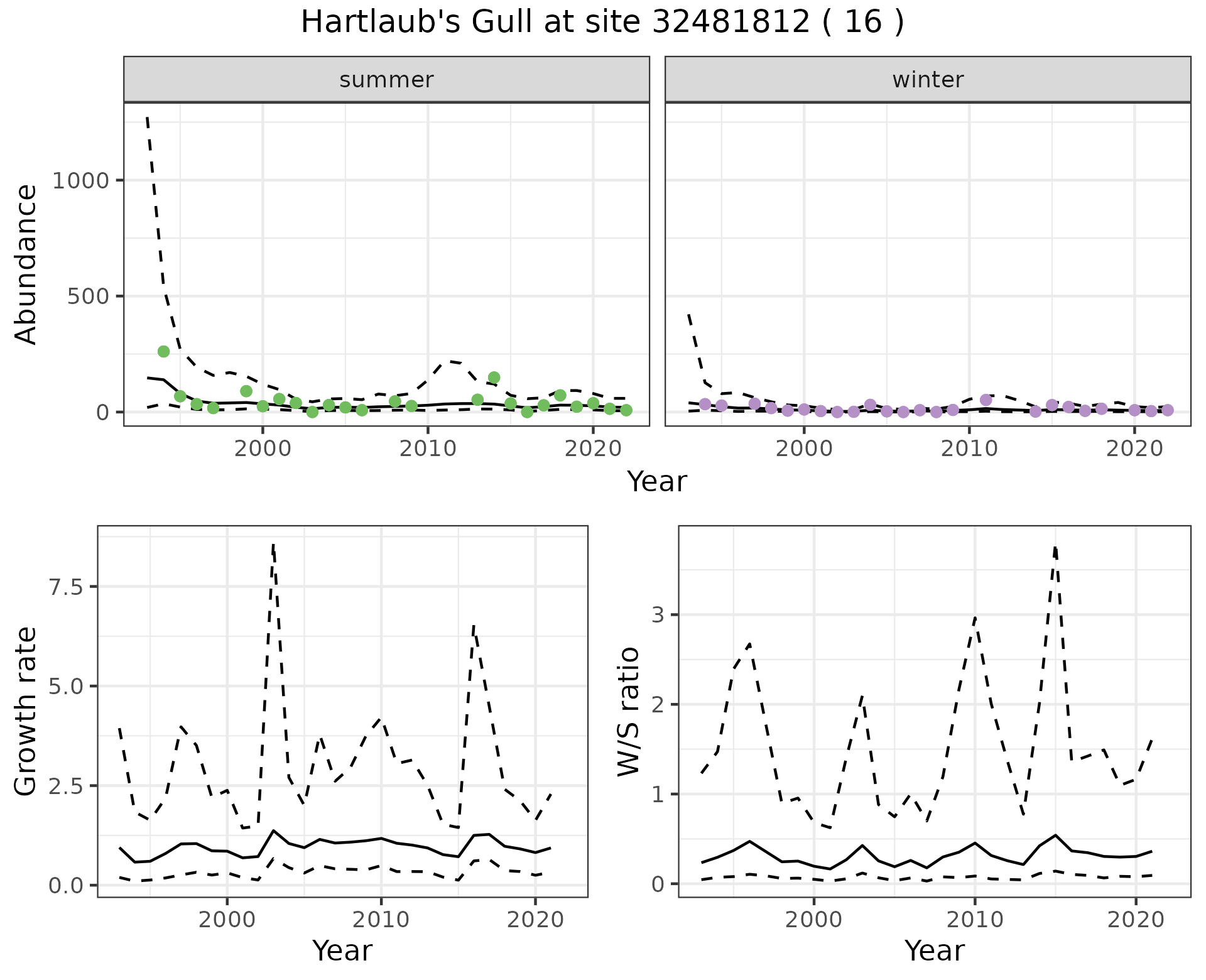Viewport: 1206px width, 980px height.
Task: Click the Year label under the Growth rate plot
Action: coord(342,950)
